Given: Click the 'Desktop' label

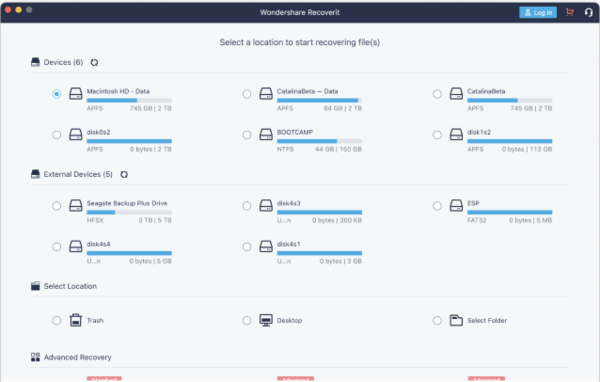Looking at the screenshot, I should click(x=289, y=320).
